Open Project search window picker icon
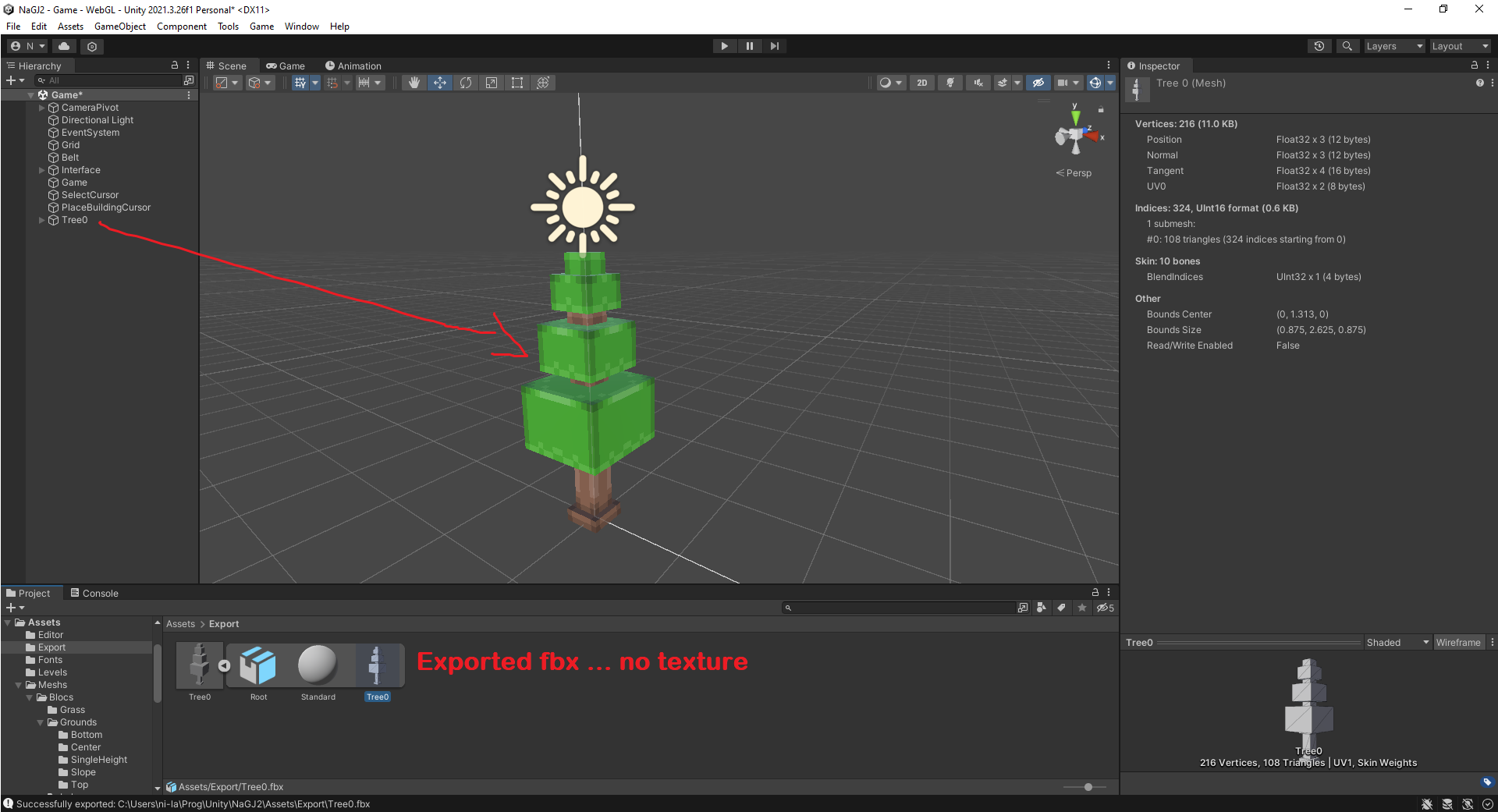The height and width of the screenshot is (812, 1498). coord(1022,608)
